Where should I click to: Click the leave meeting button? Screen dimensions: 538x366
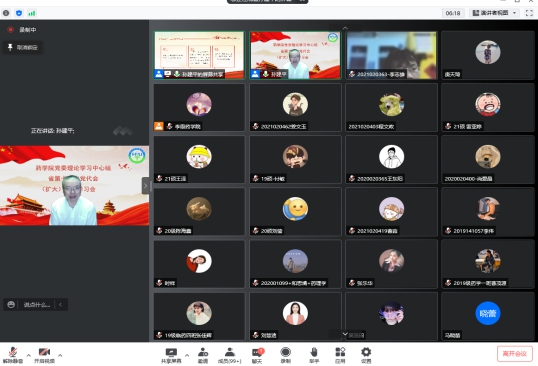(x=515, y=354)
